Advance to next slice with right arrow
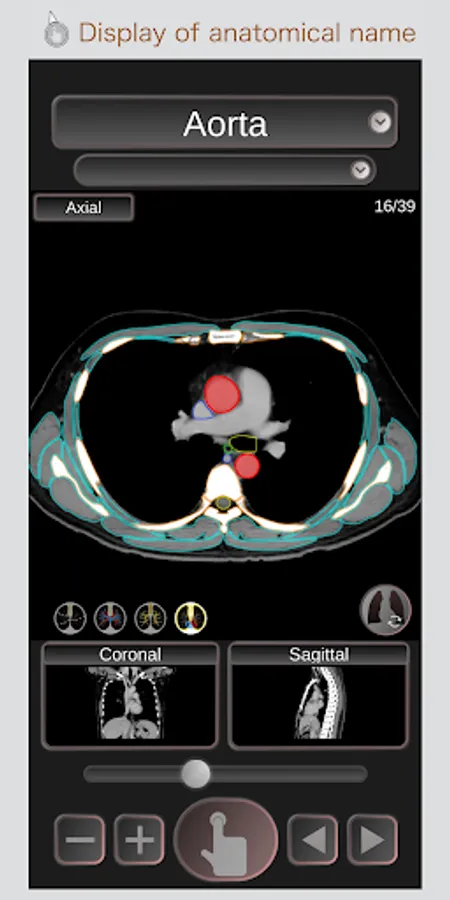The height and width of the screenshot is (900, 450). pos(372,840)
